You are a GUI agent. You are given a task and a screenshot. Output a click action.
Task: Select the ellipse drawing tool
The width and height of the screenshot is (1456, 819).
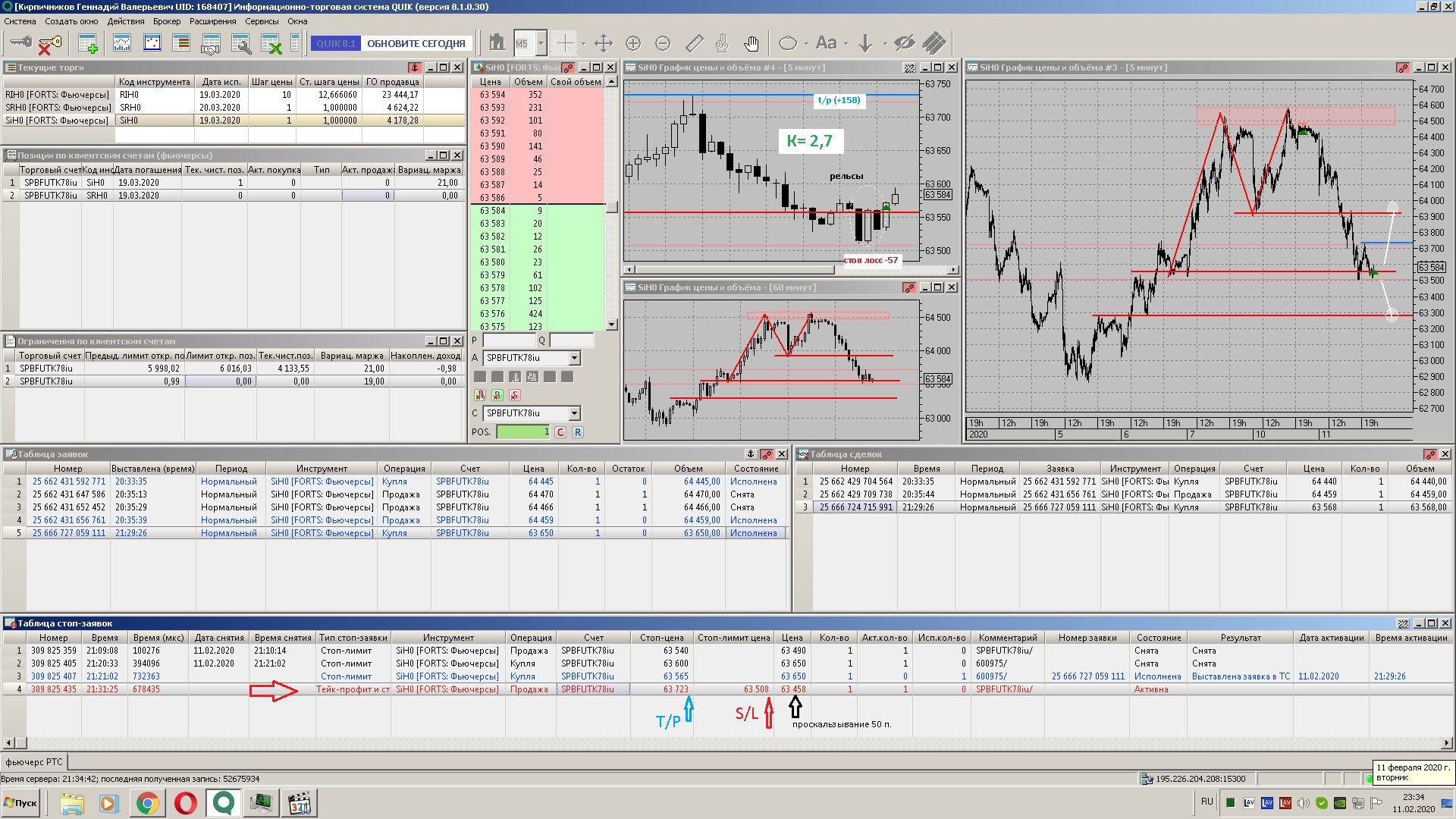788,43
